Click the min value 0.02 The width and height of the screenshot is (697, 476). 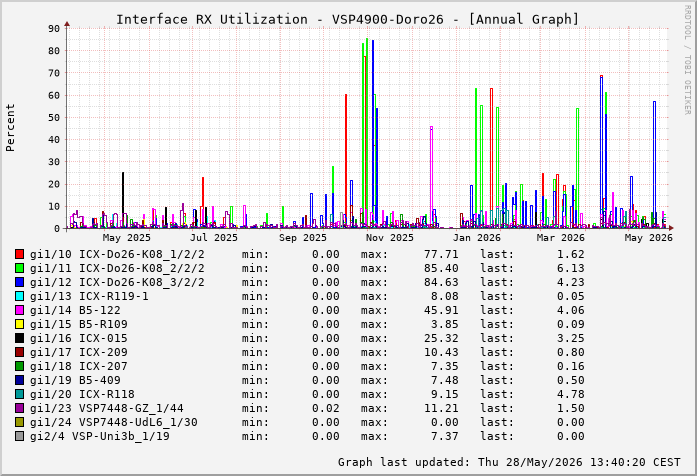coord(326,408)
